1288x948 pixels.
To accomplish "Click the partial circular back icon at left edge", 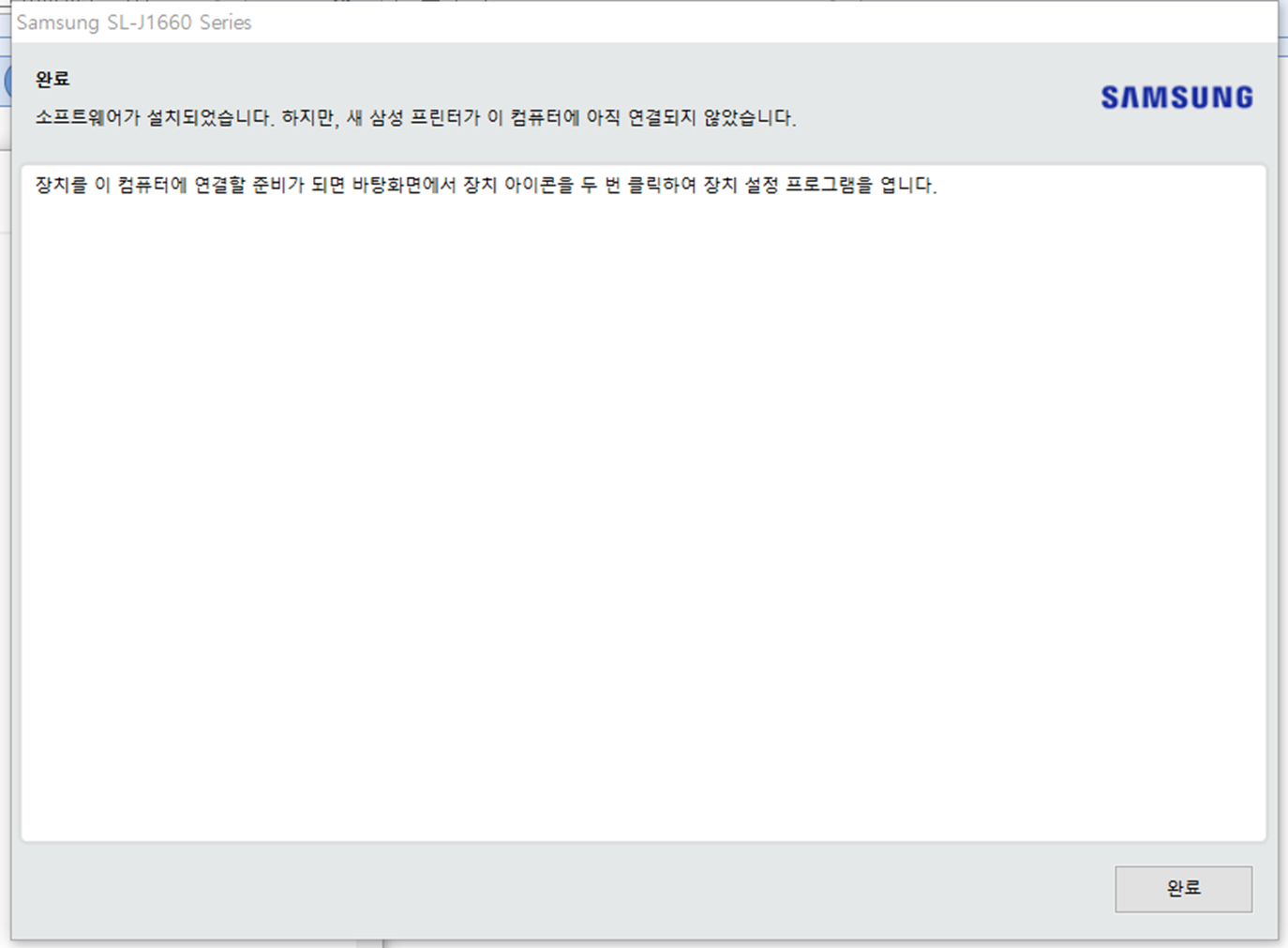I will (7, 82).
